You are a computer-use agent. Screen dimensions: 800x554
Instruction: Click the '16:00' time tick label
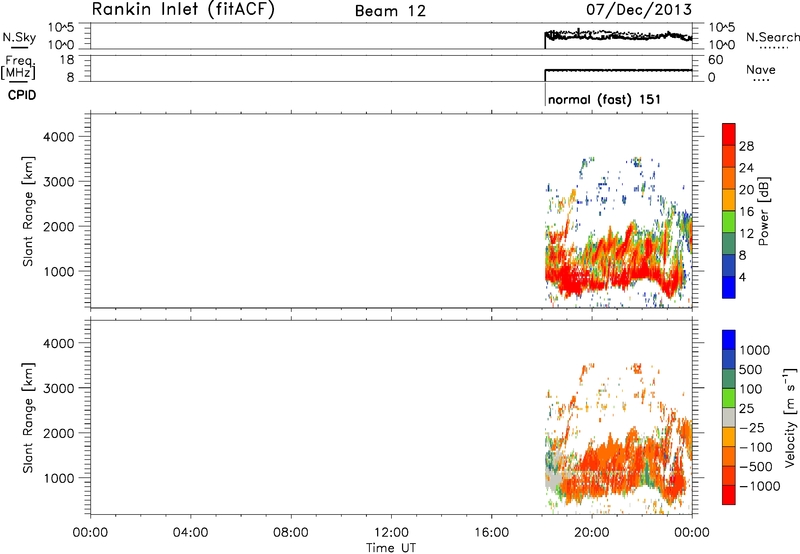[491, 533]
